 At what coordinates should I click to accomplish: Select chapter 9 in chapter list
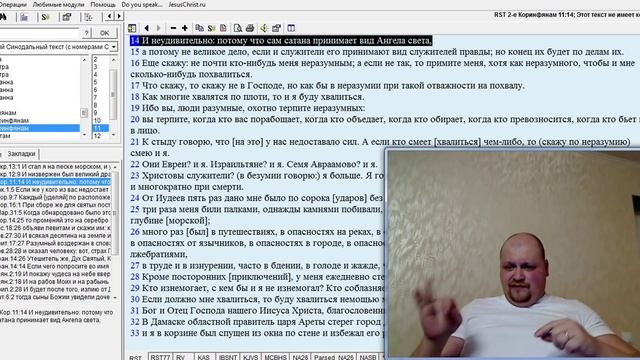coord(100,113)
